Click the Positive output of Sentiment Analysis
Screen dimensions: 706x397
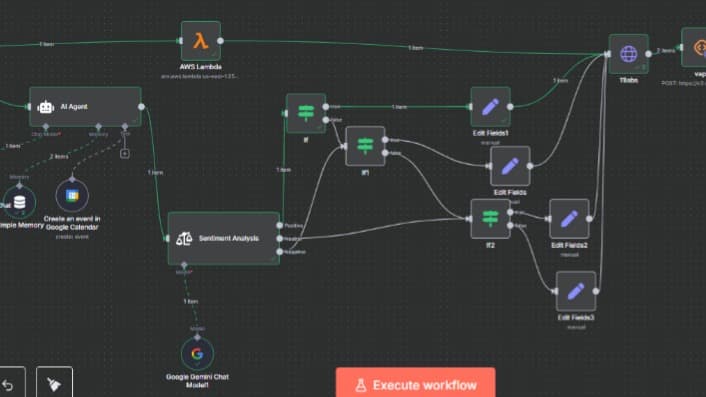click(x=280, y=225)
